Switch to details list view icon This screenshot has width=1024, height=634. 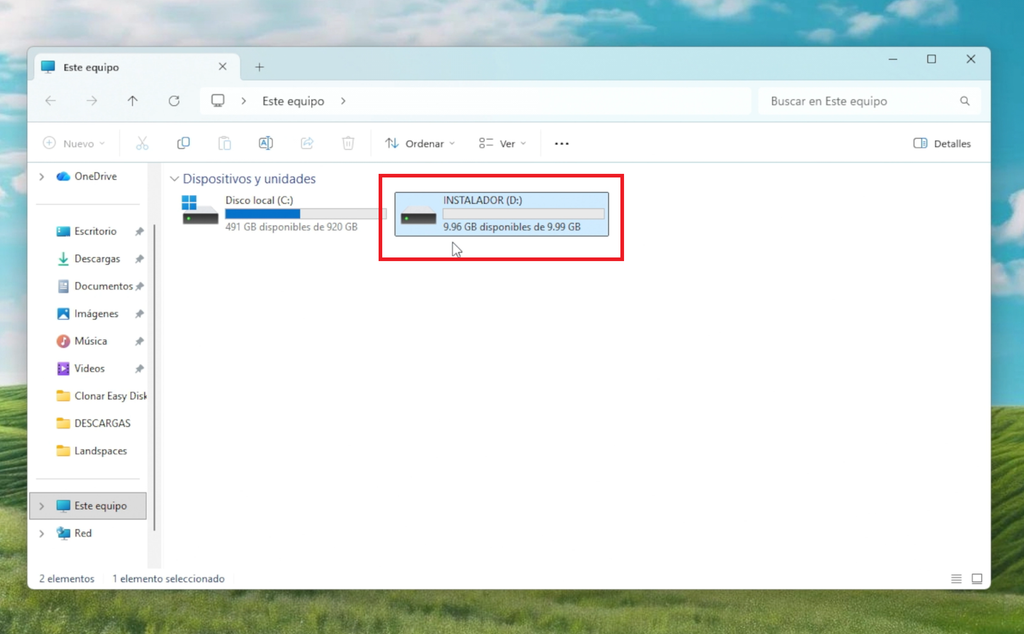(x=956, y=579)
